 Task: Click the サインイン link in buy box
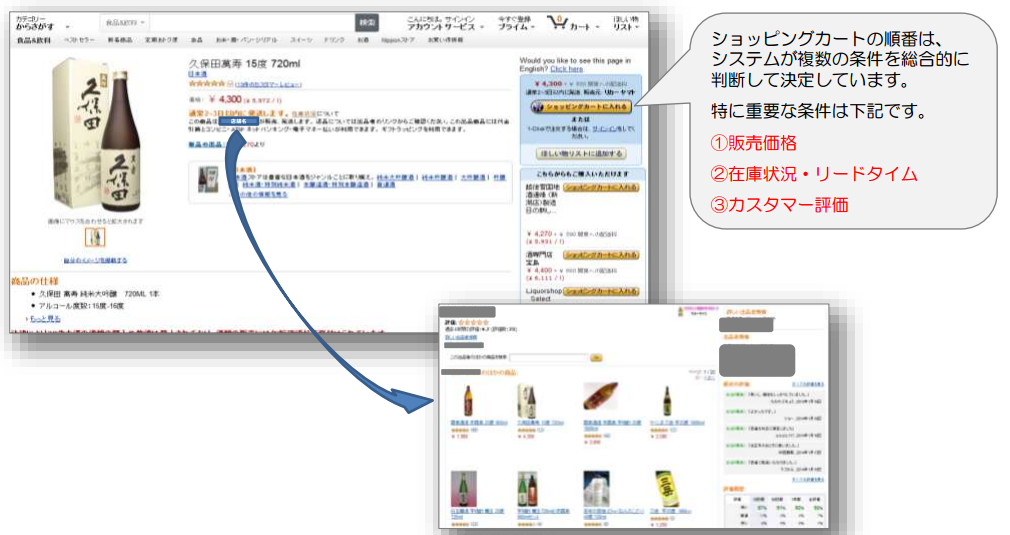604,129
